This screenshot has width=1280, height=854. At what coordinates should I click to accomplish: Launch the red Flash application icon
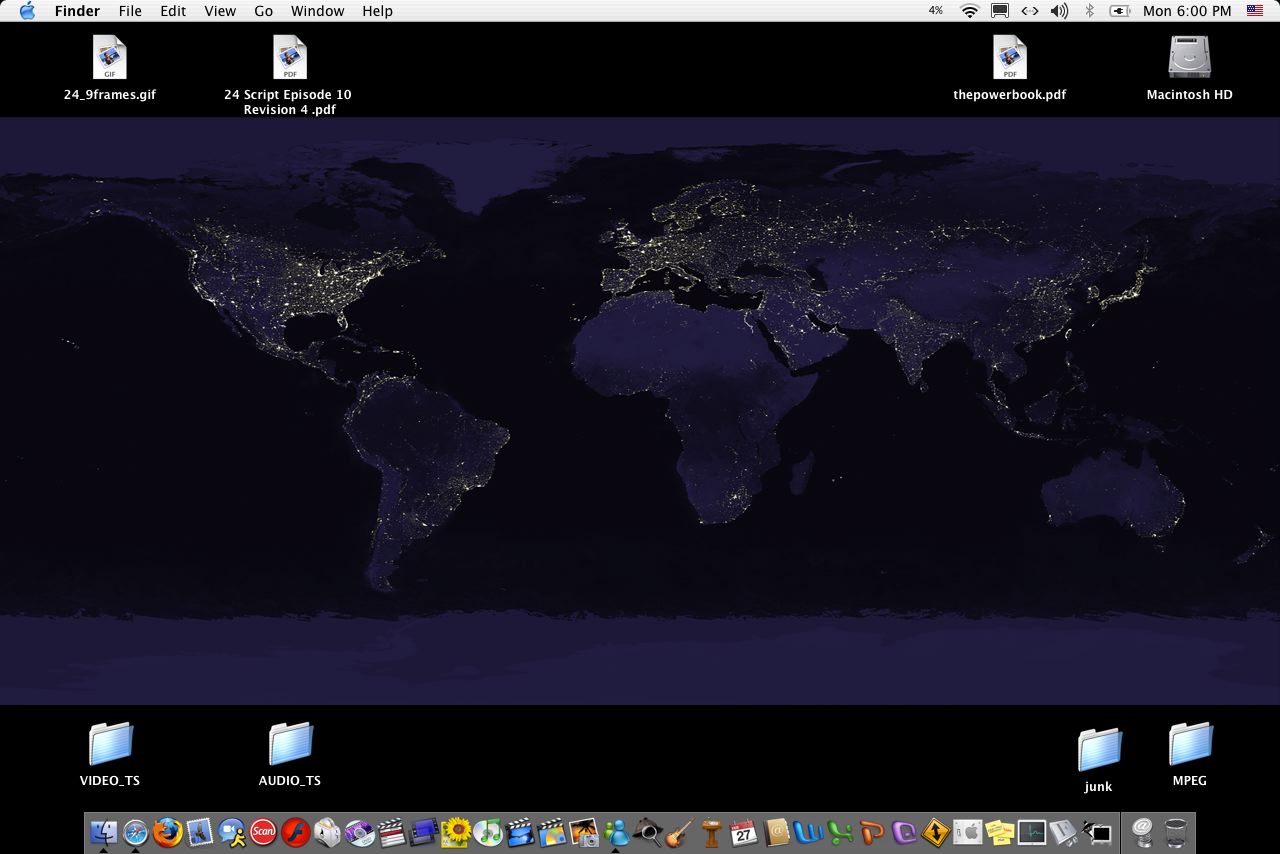295,832
